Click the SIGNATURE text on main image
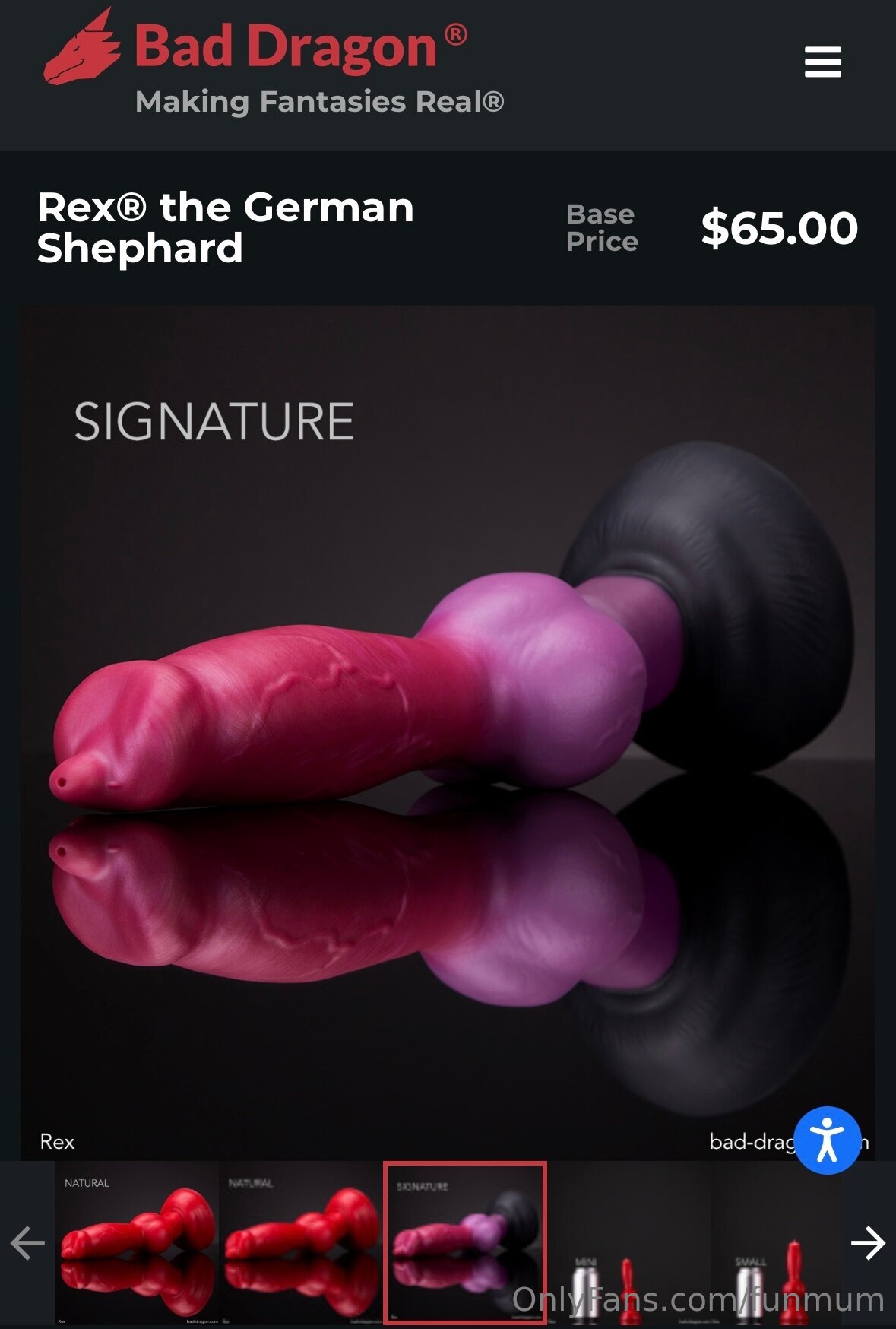 coord(214,422)
